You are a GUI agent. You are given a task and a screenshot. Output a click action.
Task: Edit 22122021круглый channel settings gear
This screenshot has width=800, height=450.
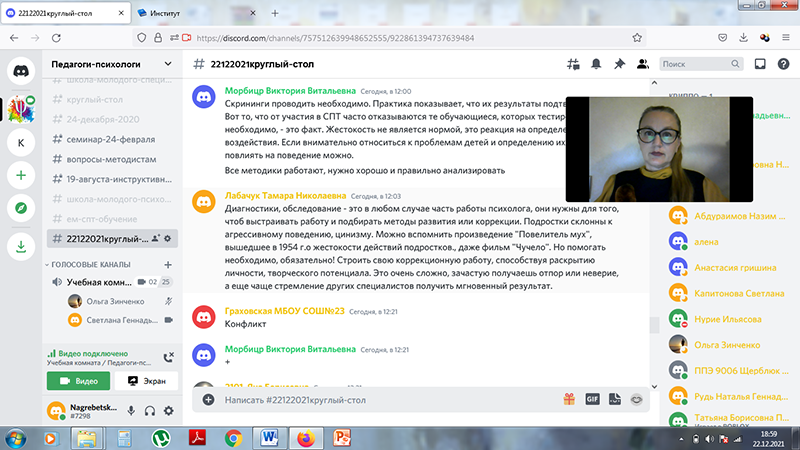[168, 239]
